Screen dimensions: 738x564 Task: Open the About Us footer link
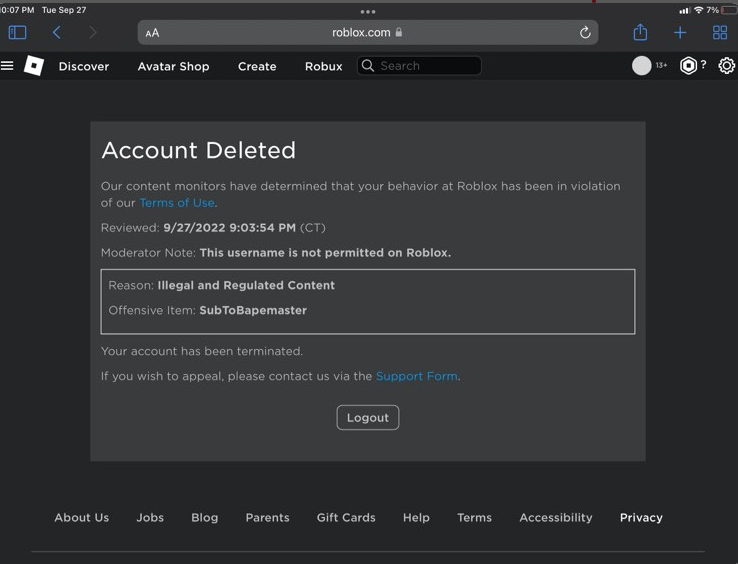(x=81, y=517)
